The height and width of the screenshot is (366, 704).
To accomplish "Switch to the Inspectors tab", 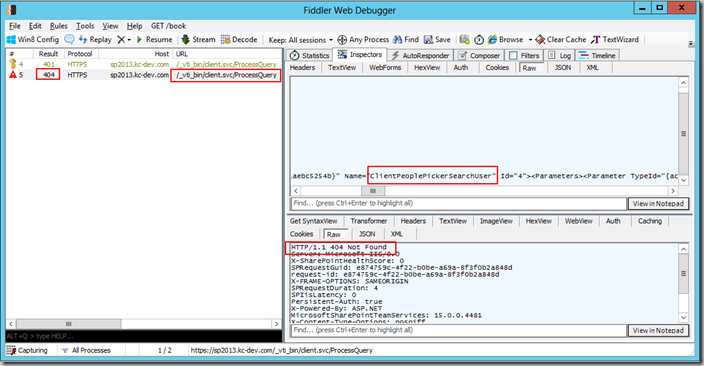I will tap(360, 54).
